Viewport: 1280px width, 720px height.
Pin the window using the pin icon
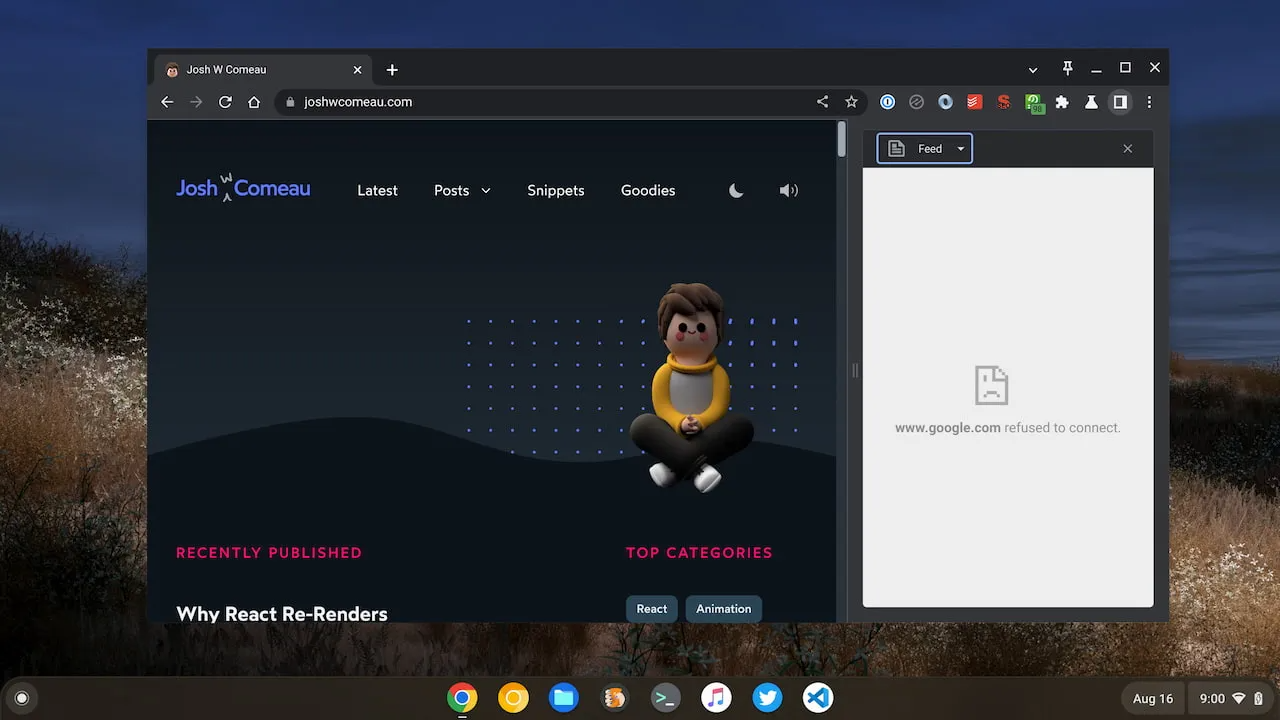pos(1067,68)
